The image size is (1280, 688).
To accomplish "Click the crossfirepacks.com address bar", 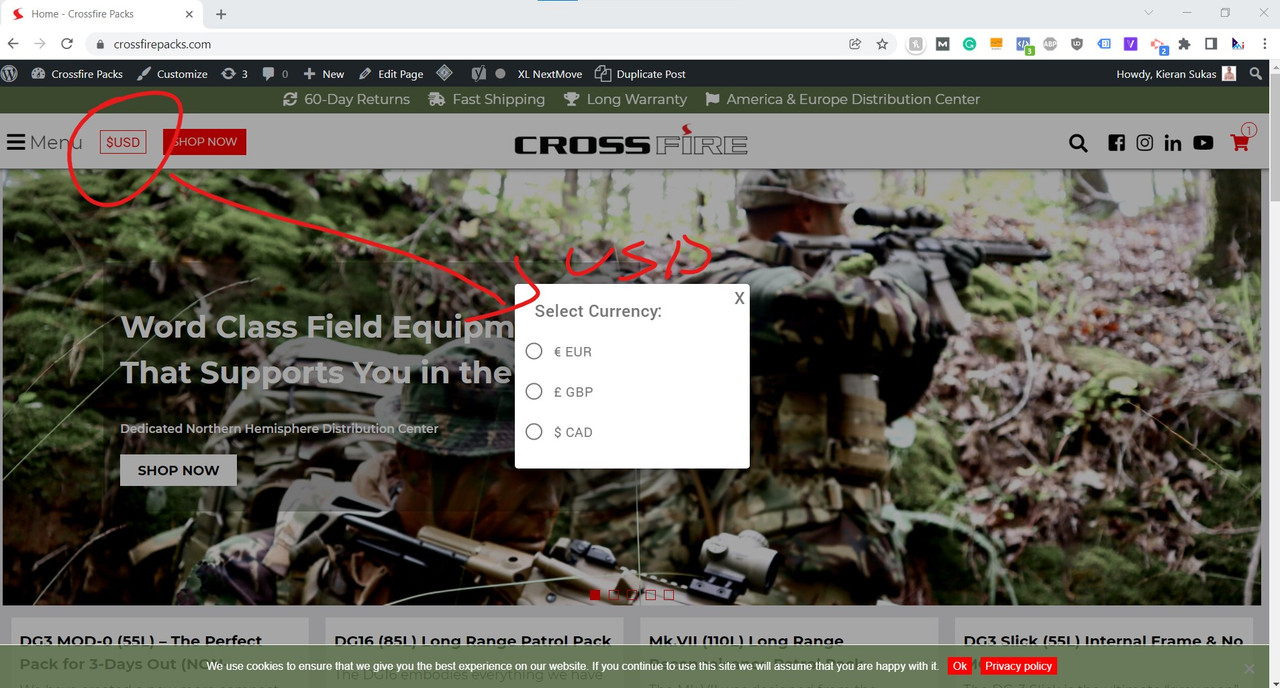I will [470, 44].
